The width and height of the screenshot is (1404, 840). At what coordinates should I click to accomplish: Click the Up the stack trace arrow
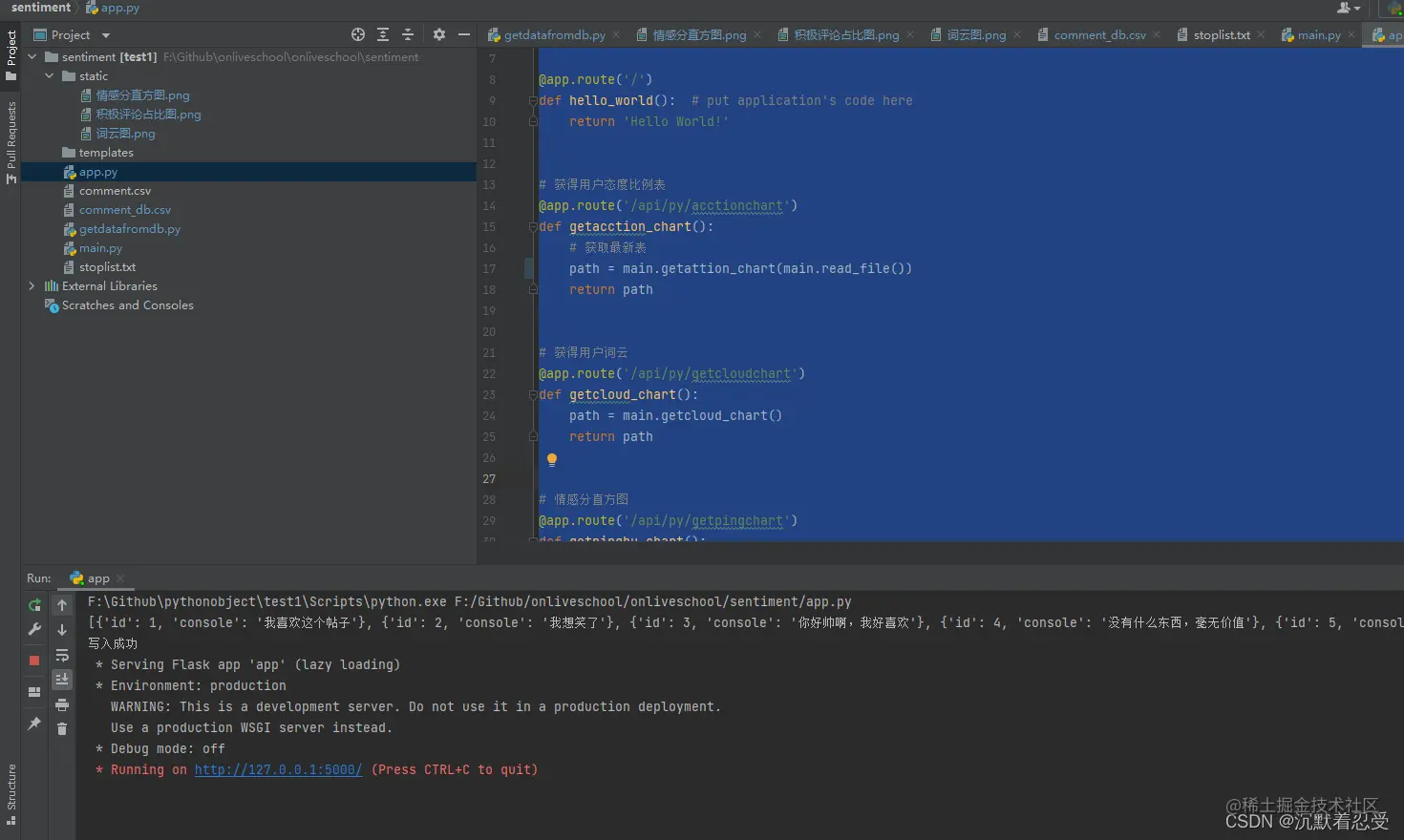pos(62,605)
